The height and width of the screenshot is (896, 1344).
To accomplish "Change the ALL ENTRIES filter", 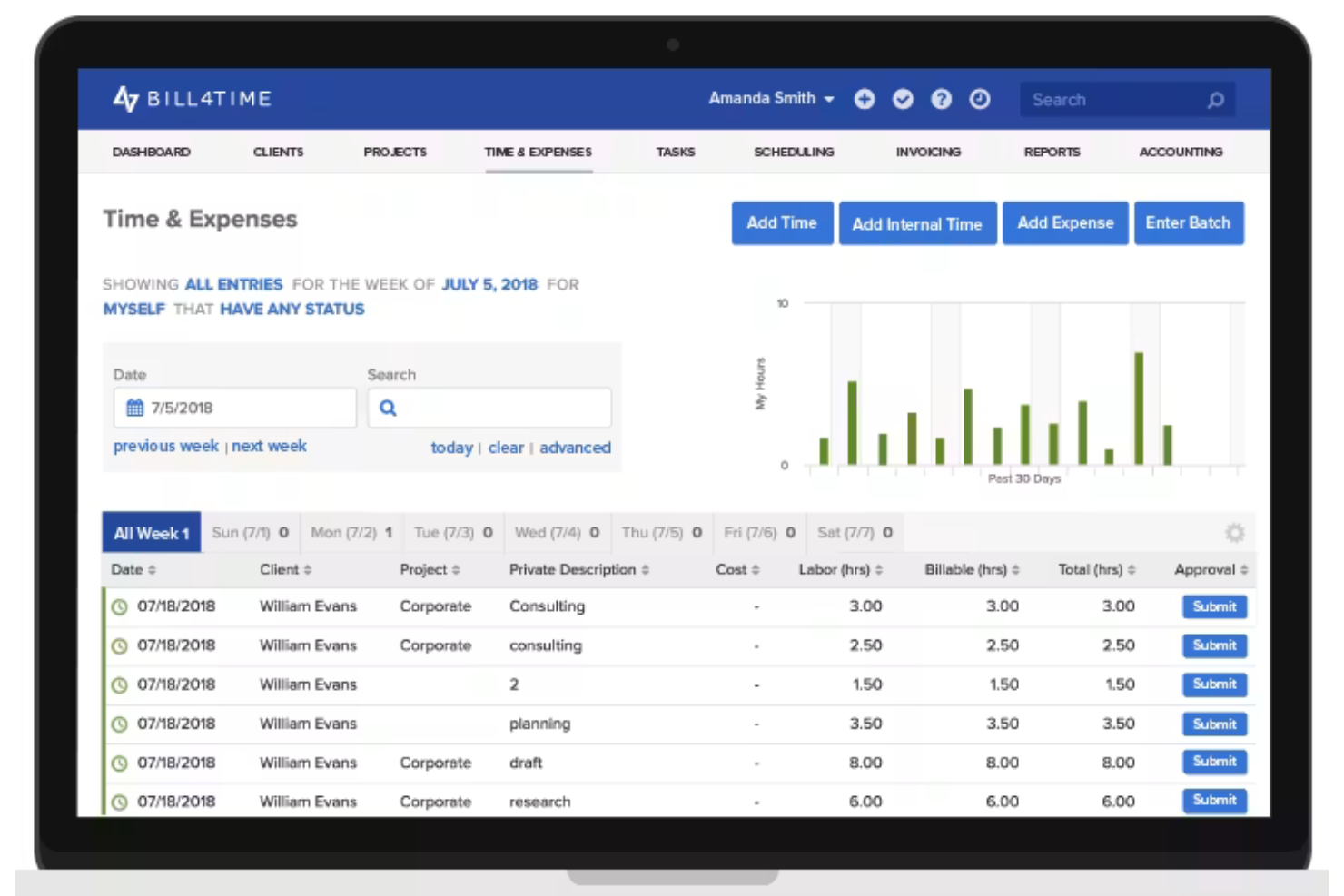I will 233,284.
